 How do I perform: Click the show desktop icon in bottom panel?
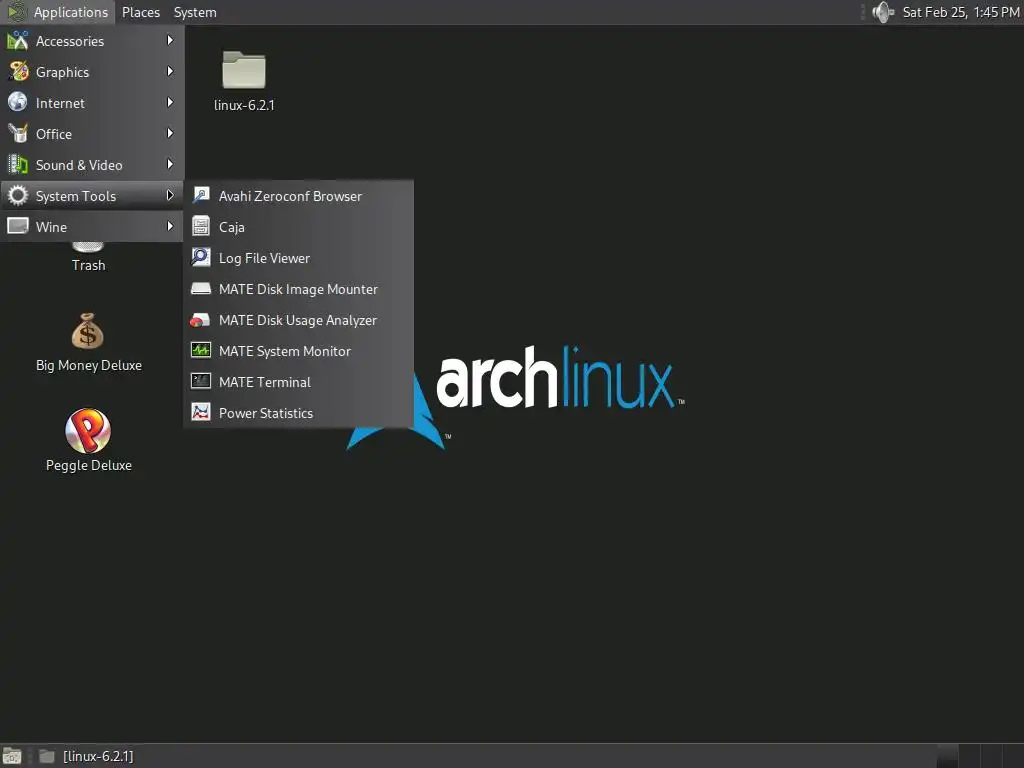point(12,756)
